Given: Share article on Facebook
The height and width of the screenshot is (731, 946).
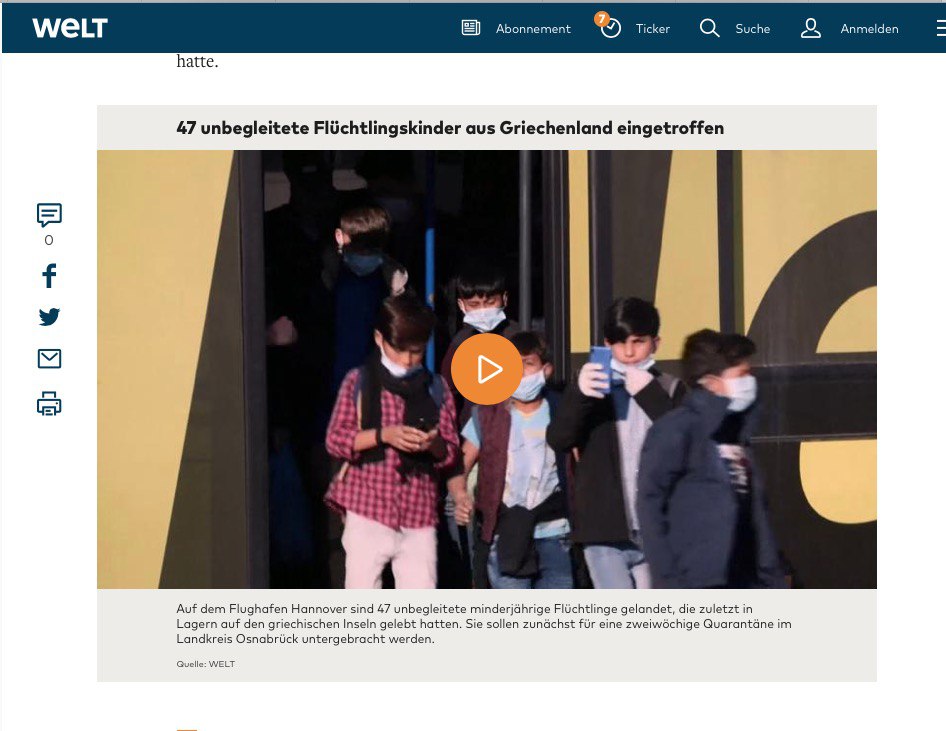Looking at the screenshot, I should 49,276.
